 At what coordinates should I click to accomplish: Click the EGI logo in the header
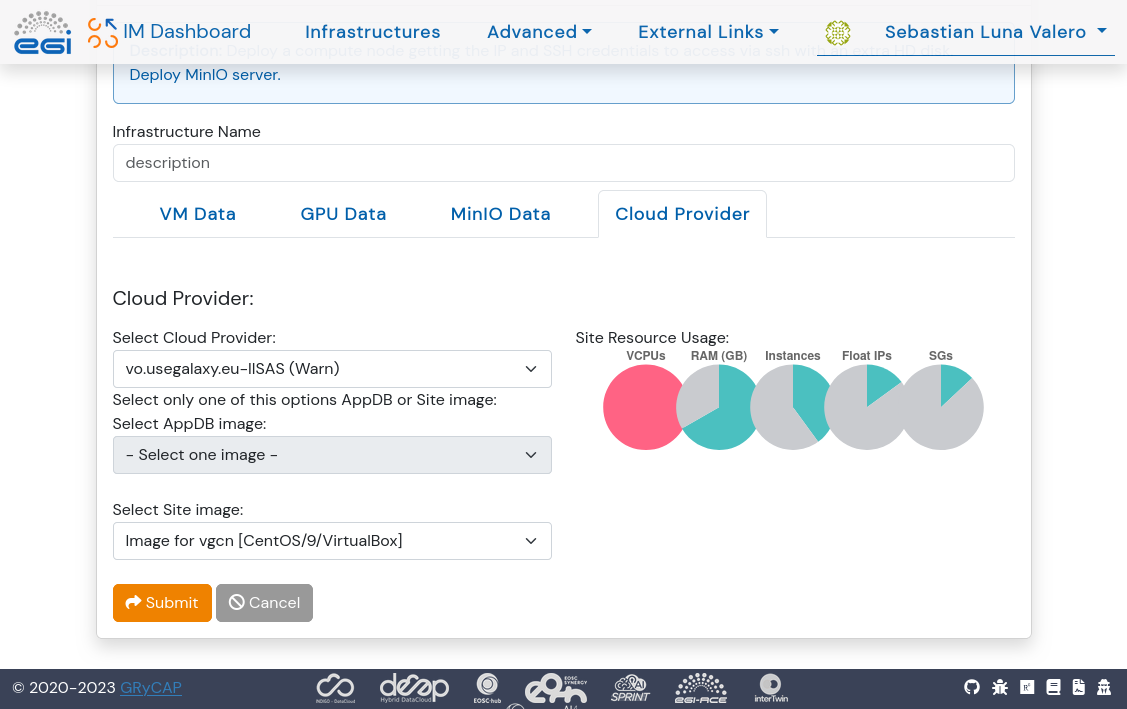43,32
